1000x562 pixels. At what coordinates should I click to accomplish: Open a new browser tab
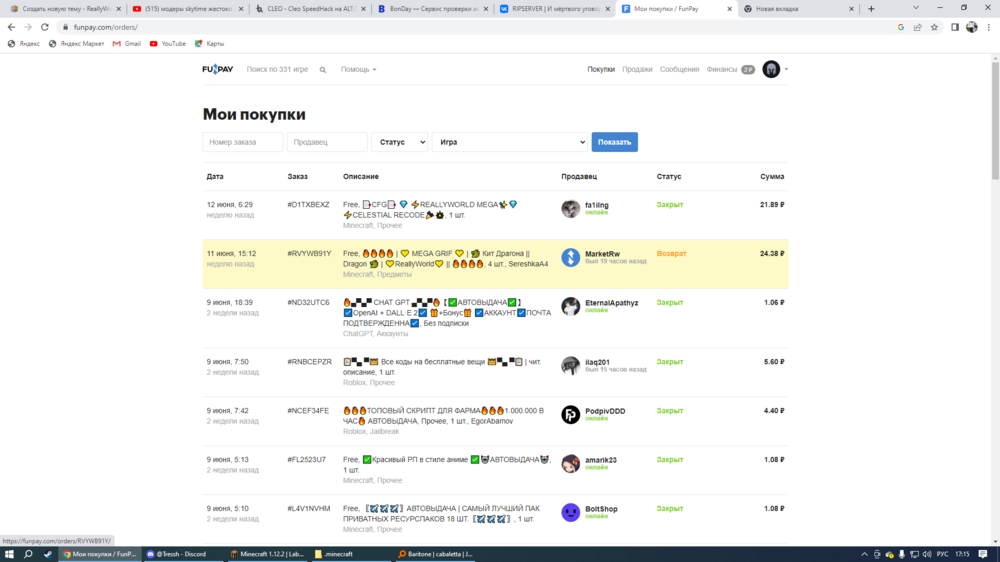(871, 9)
